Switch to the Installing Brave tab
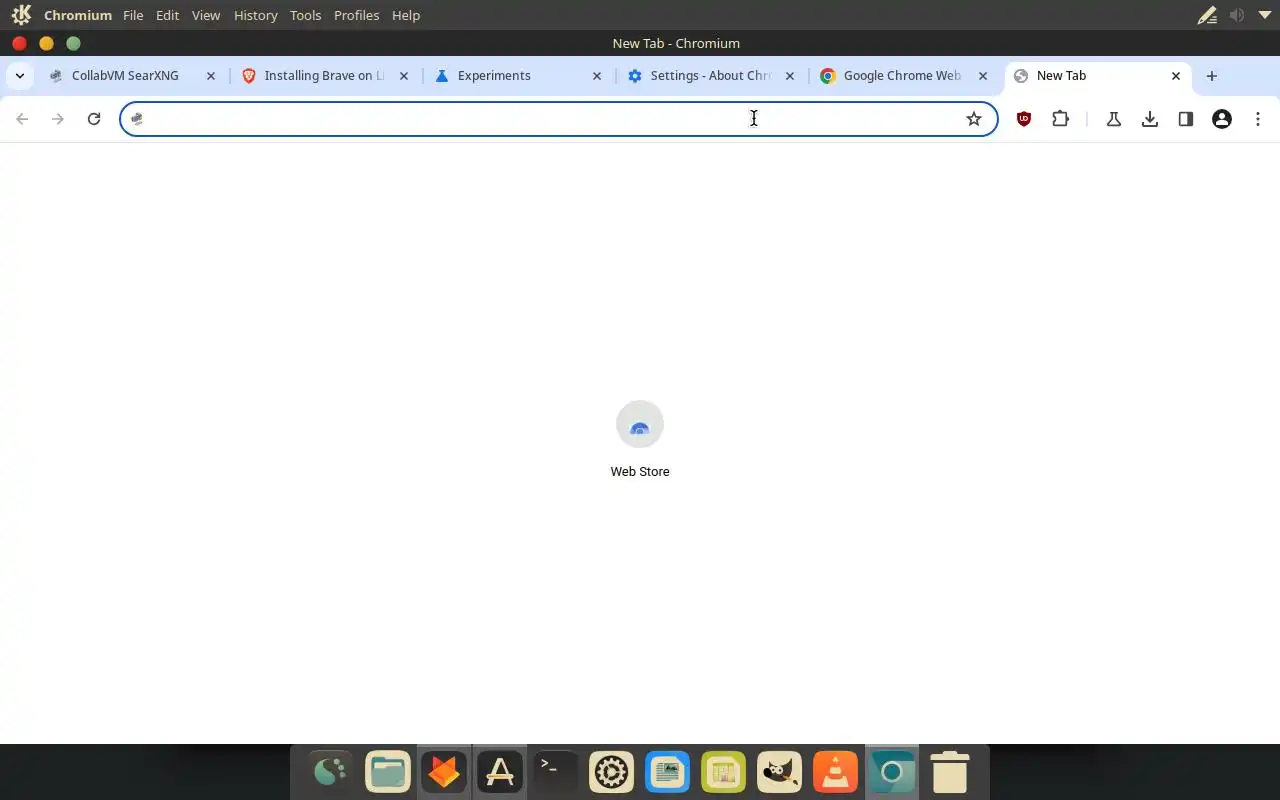1280x800 pixels. pos(325,76)
